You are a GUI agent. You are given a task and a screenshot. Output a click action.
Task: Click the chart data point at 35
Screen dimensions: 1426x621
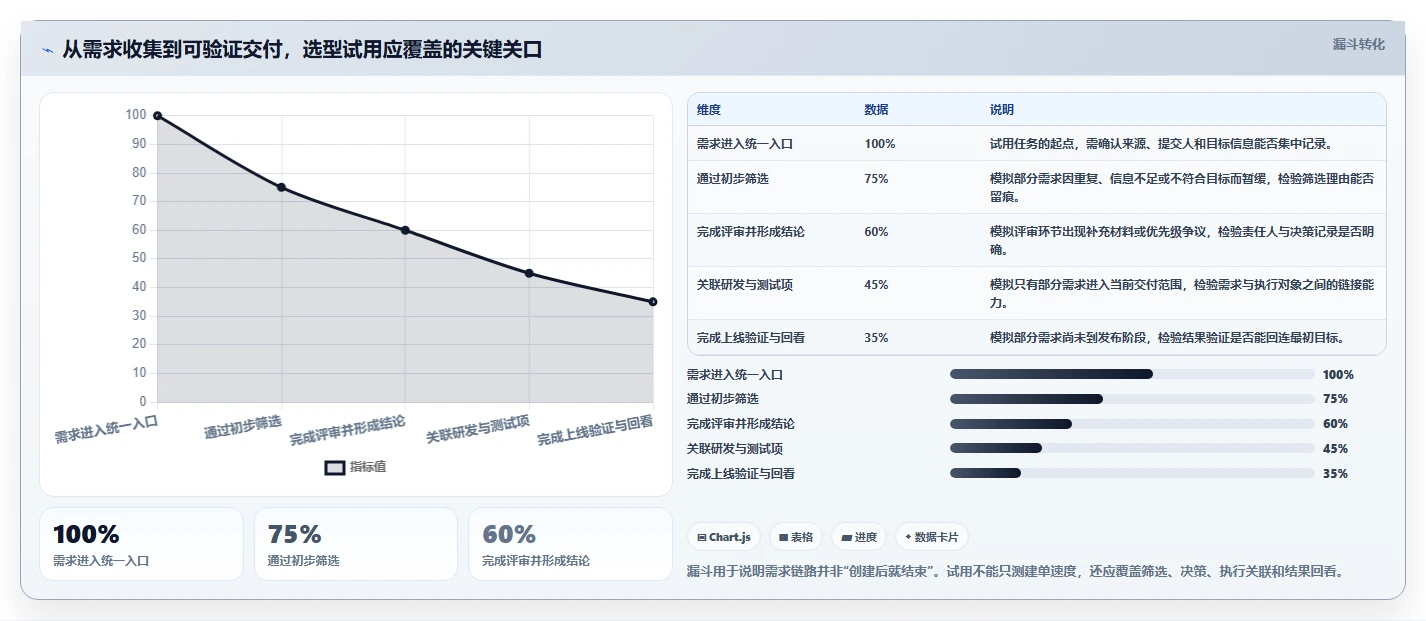[x=653, y=301]
